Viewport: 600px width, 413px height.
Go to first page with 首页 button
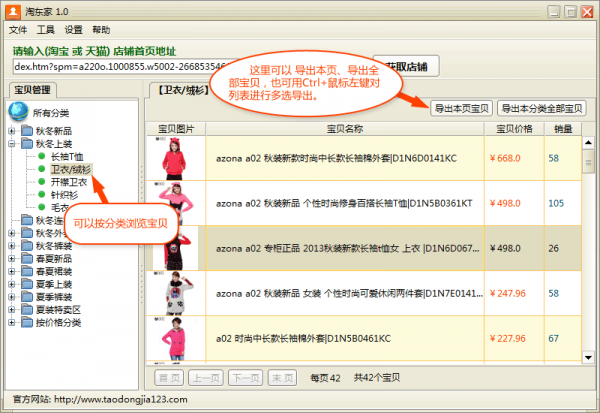point(169,378)
